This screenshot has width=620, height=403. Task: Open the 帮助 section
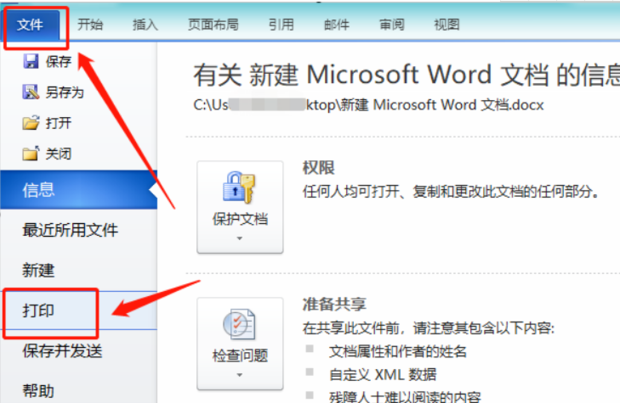coord(38,391)
